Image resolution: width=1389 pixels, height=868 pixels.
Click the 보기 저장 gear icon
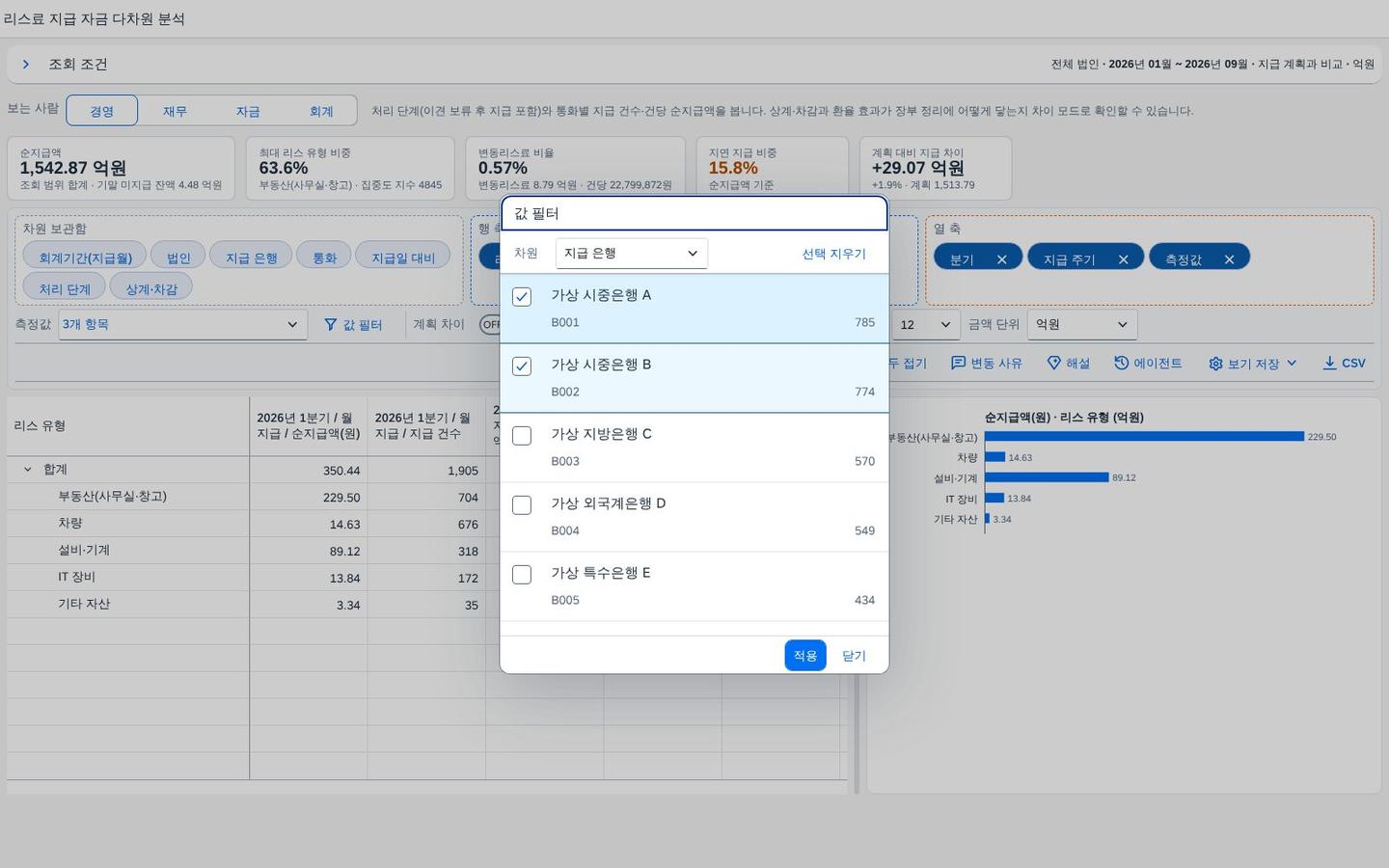pos(1215,364)
